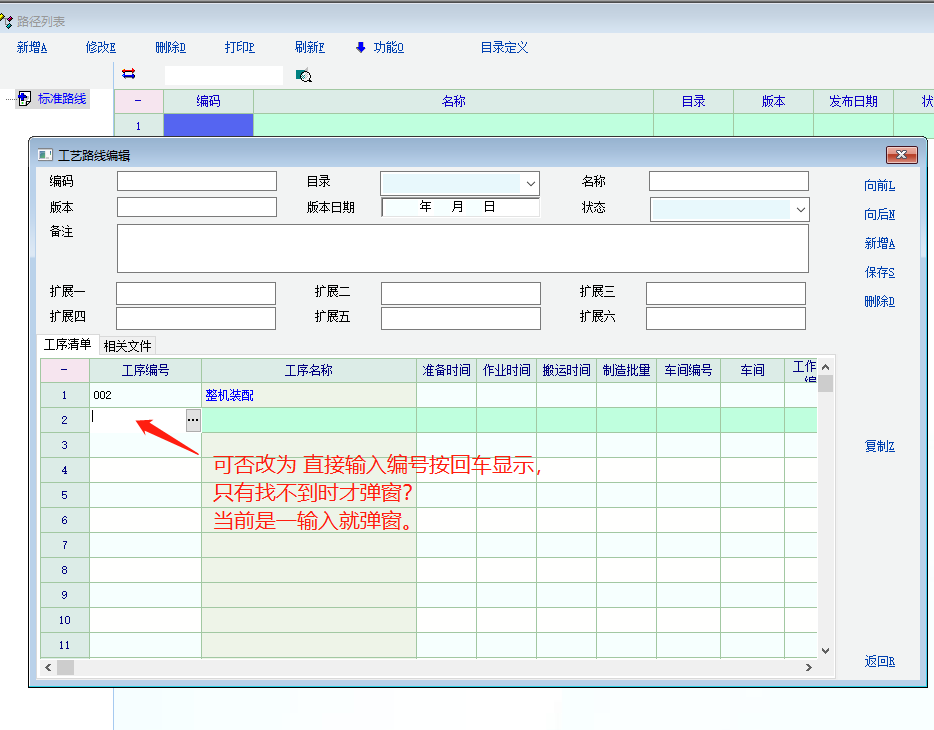Click the ellipsis lookup button in row 2
This screenshot has height=730, width=934.
point(192,421)
